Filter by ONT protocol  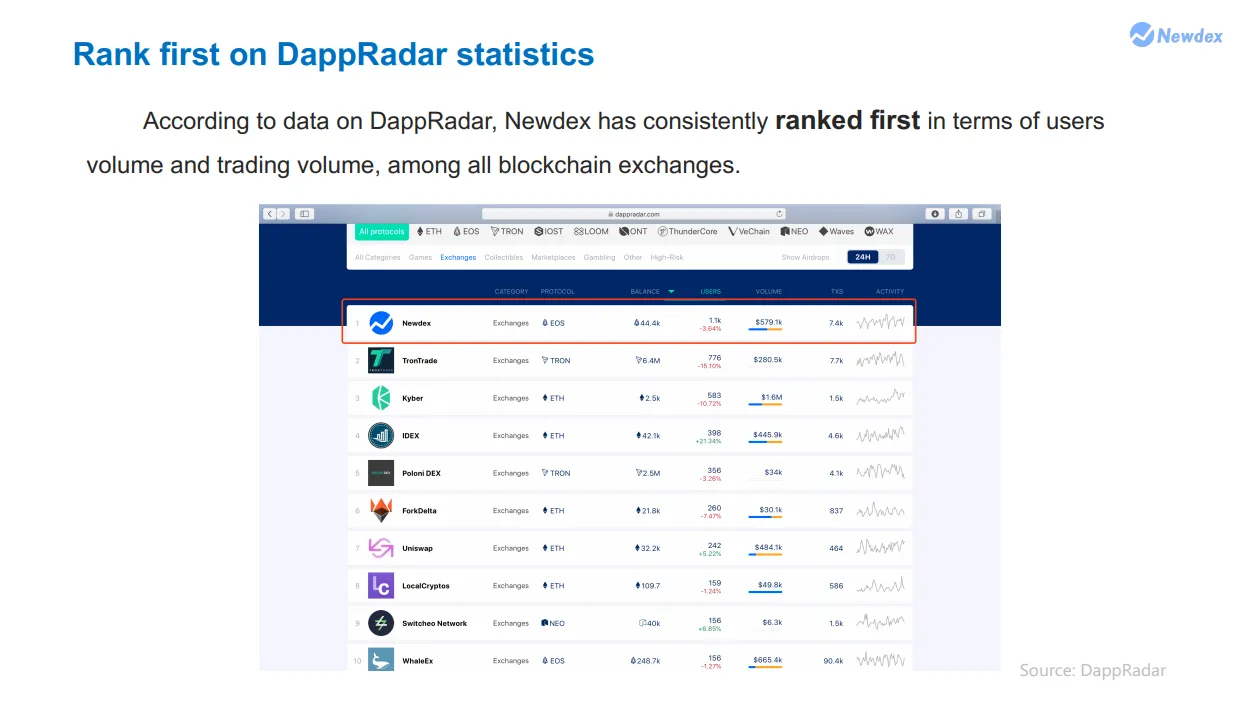coord(633,232)
